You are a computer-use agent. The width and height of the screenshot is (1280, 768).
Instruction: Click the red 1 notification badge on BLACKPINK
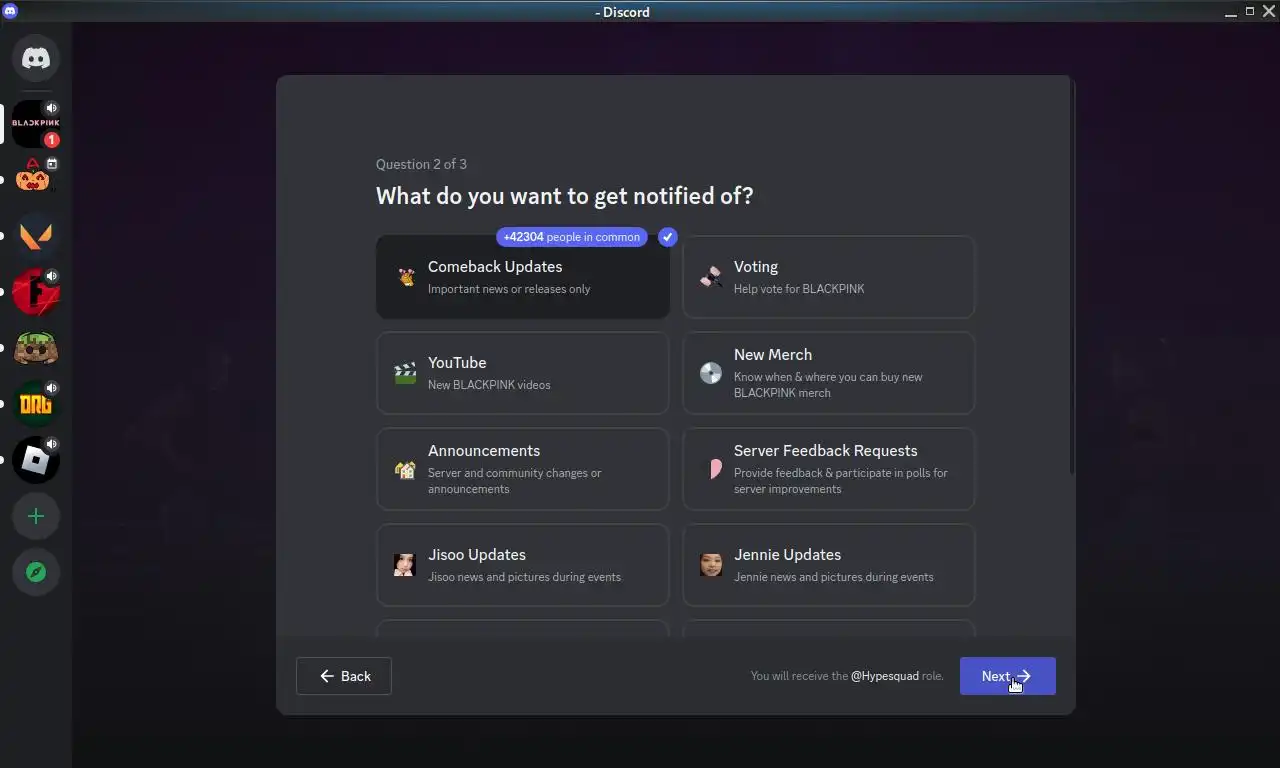click(x=52, y=140)
